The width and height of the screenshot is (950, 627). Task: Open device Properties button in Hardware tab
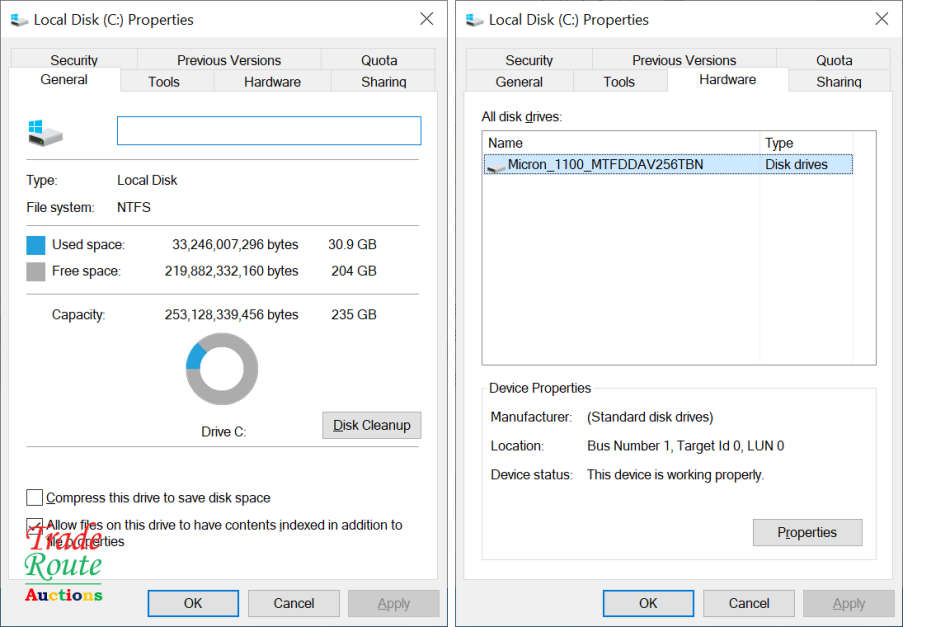coord(807,532)
